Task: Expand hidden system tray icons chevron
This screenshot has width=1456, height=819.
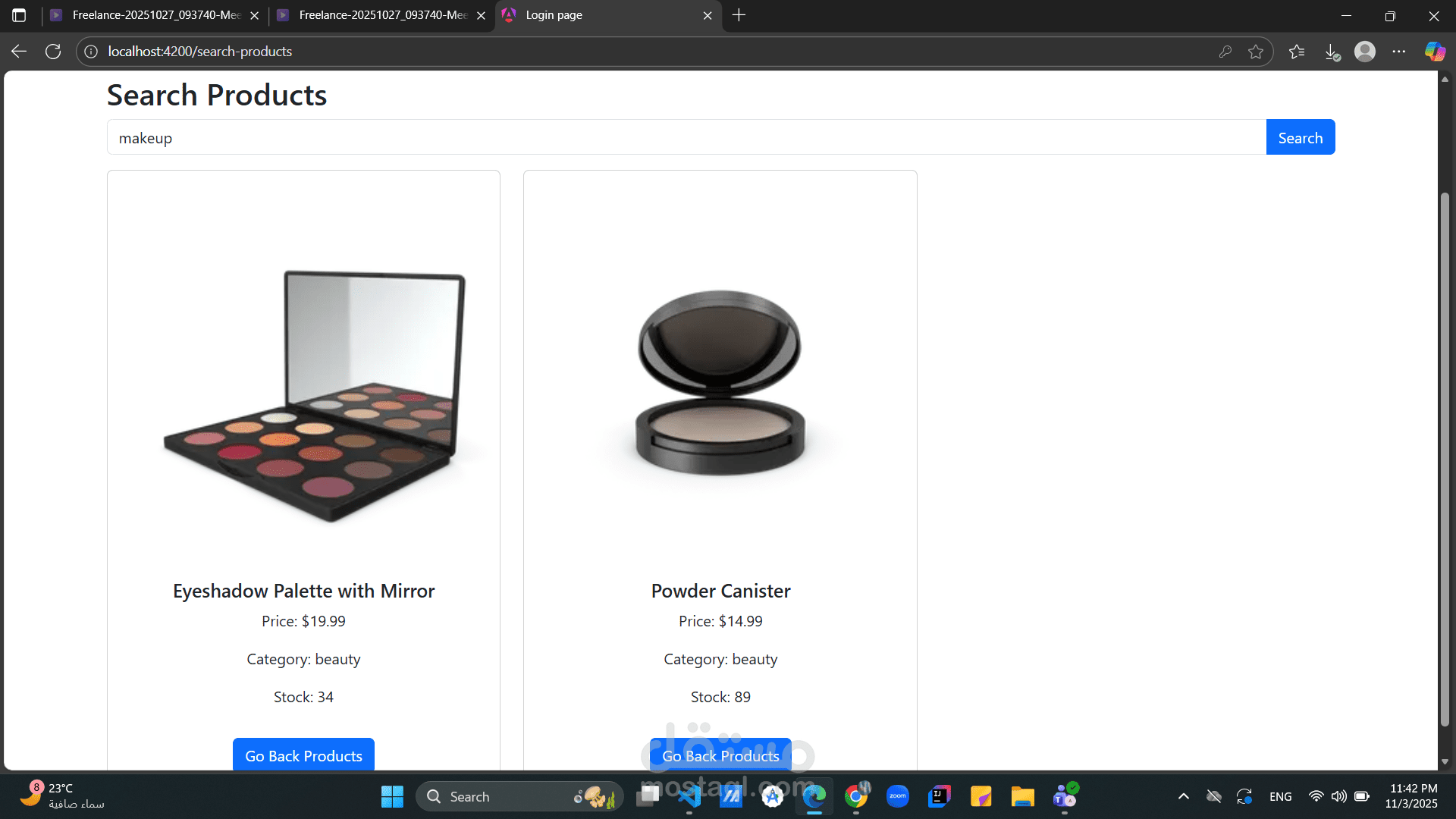Action: tap(1183, 796)
